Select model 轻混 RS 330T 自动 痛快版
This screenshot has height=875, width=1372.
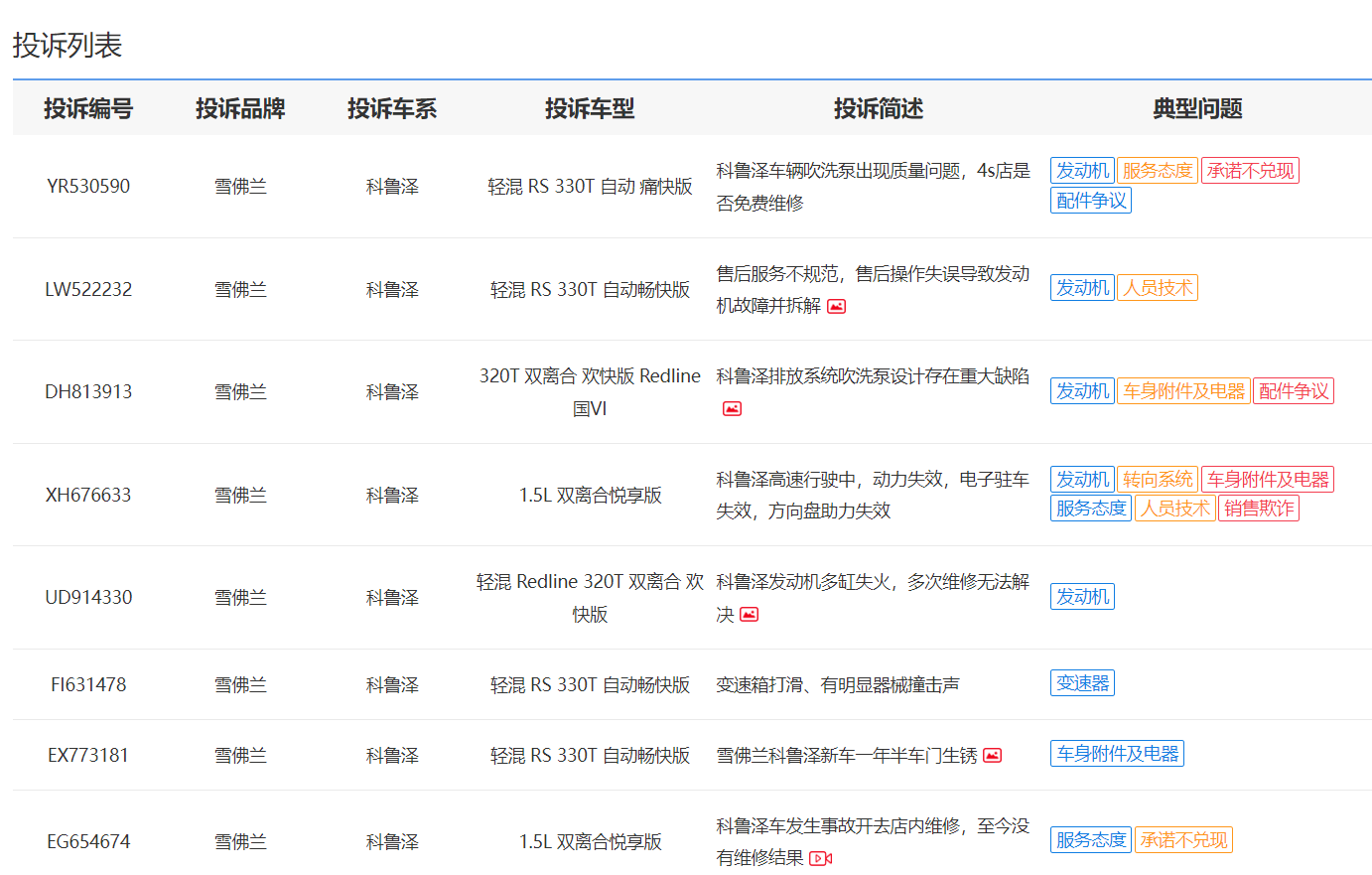590,187
